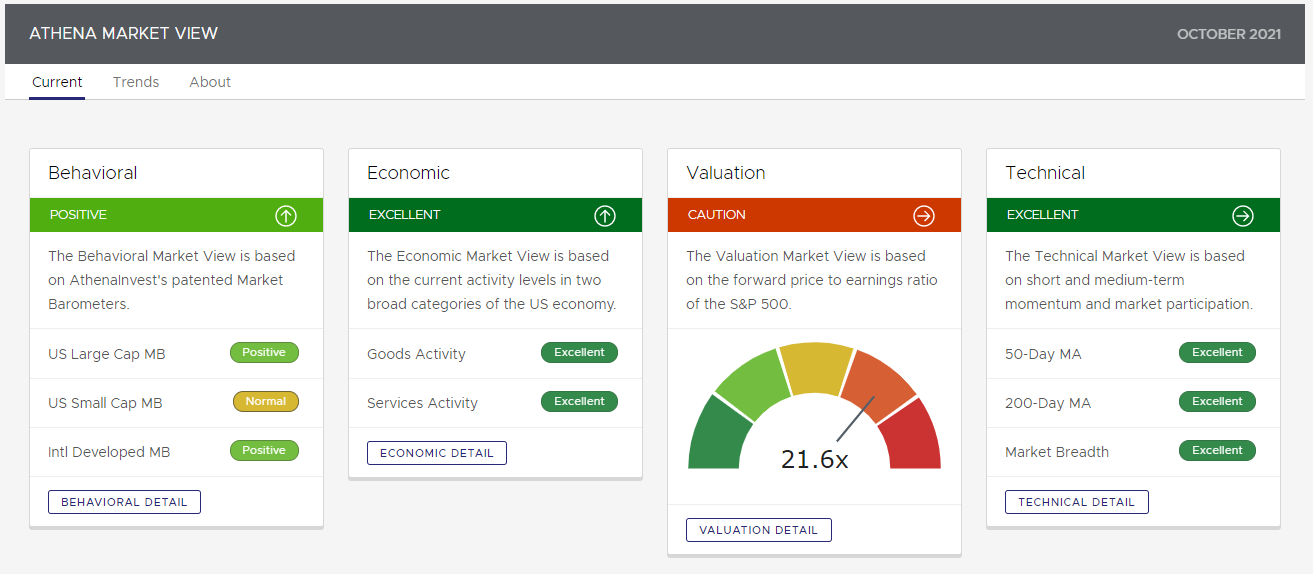The height and width of the screenshot is (574, 1313).
Task: Click the right arrow icon in Technical header
Action: tap(1243, 215)
